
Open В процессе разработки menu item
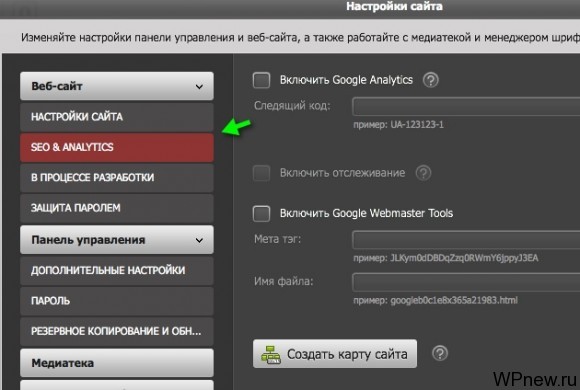click(x=117, y=178)
